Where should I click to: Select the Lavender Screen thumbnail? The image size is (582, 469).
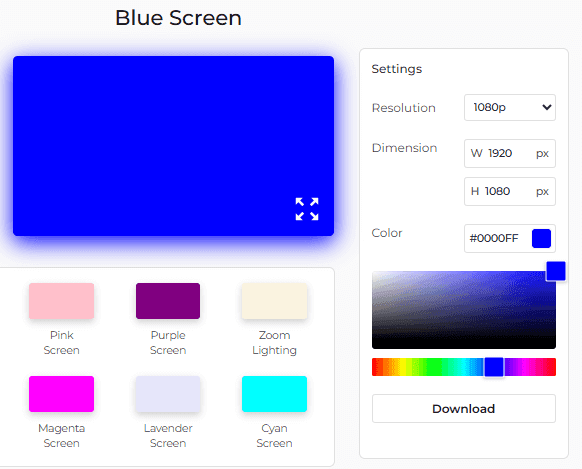click(168, 394)
